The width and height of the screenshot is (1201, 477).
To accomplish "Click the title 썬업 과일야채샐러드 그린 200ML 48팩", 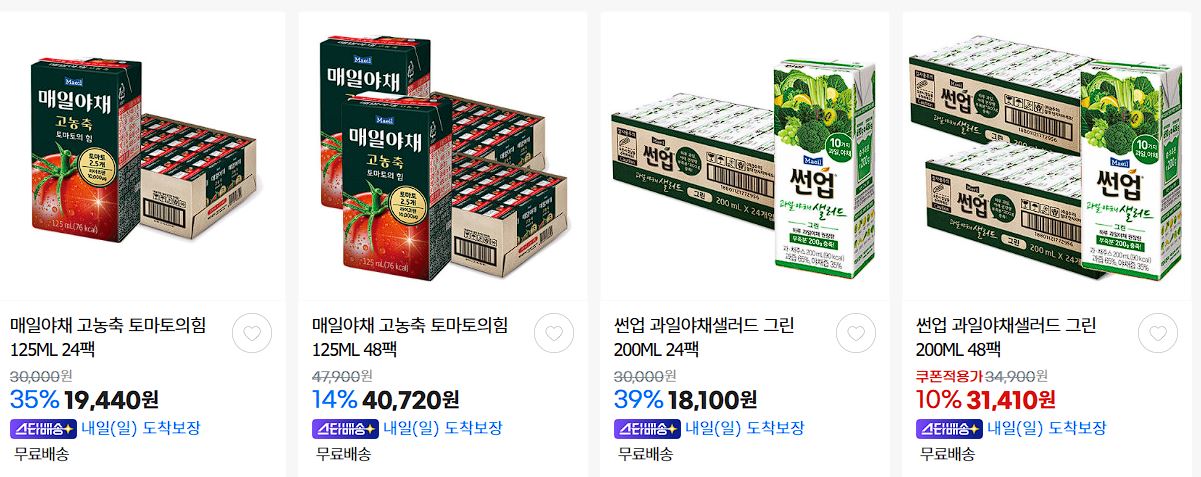I will pyautogui.click(x=1006, y=337).
